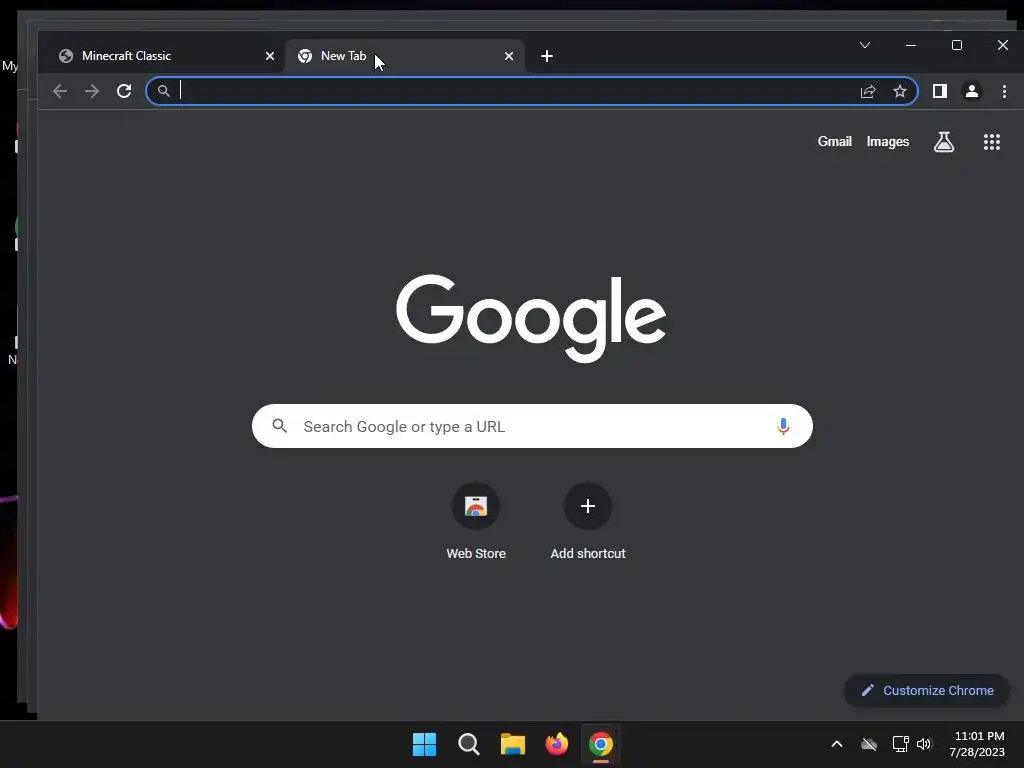Click the OneDrive cloud tray icon

point(869,744)
